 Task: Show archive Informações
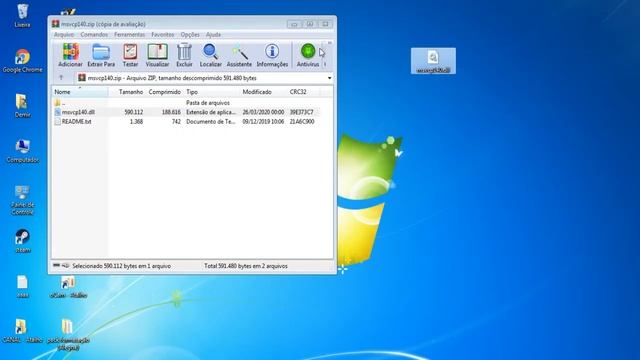coord(272,55)
